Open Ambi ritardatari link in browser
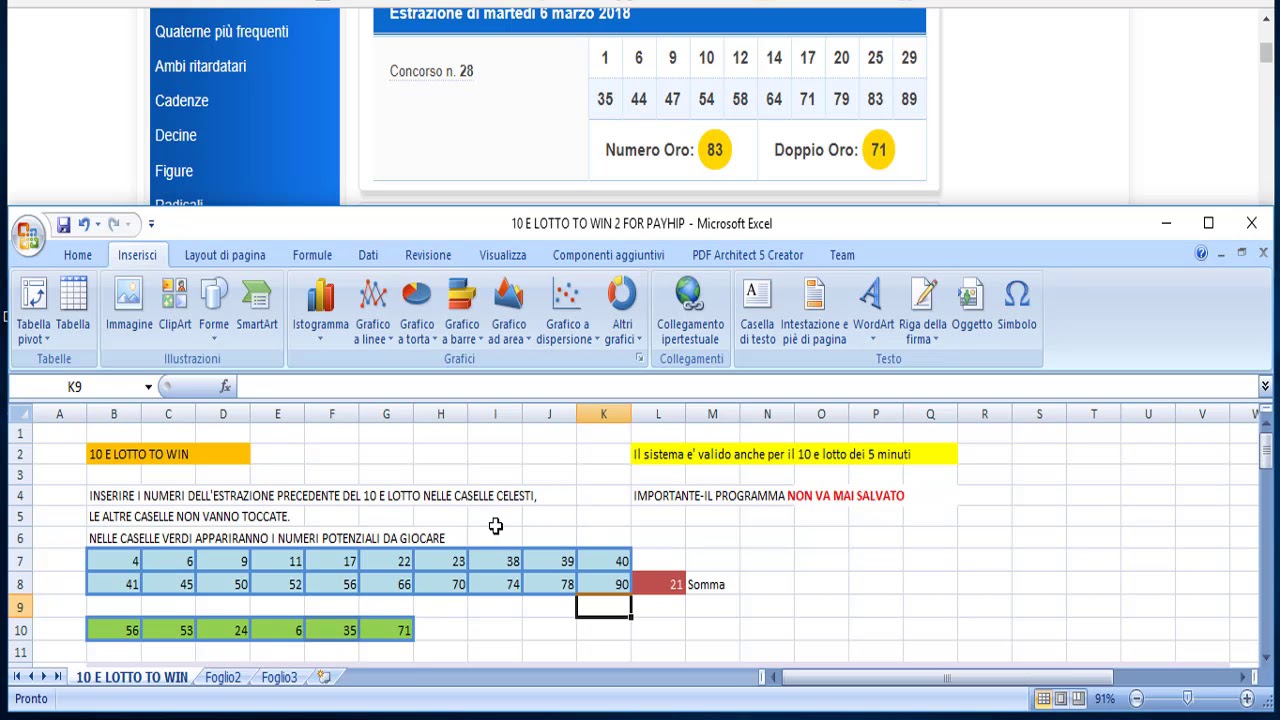This screenshot has width=1280, height=720. [201, 66]
